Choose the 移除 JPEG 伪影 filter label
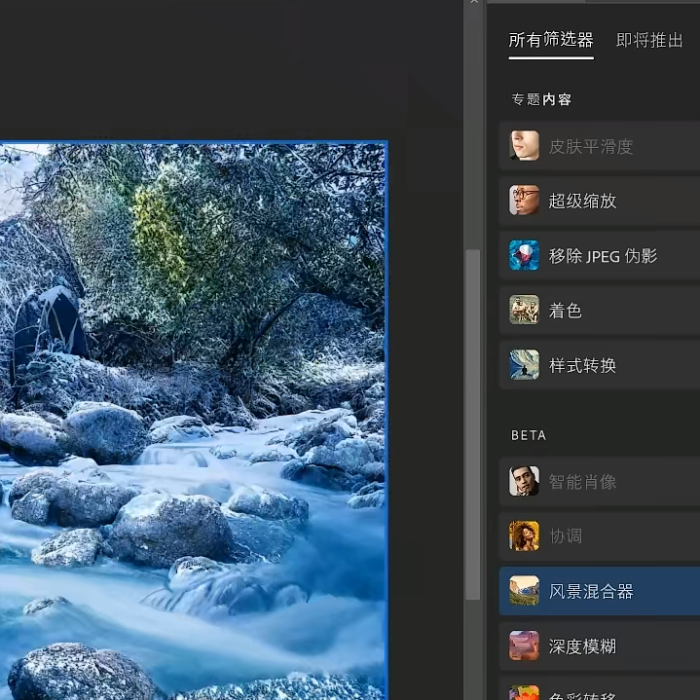 (x=603, y=256)
